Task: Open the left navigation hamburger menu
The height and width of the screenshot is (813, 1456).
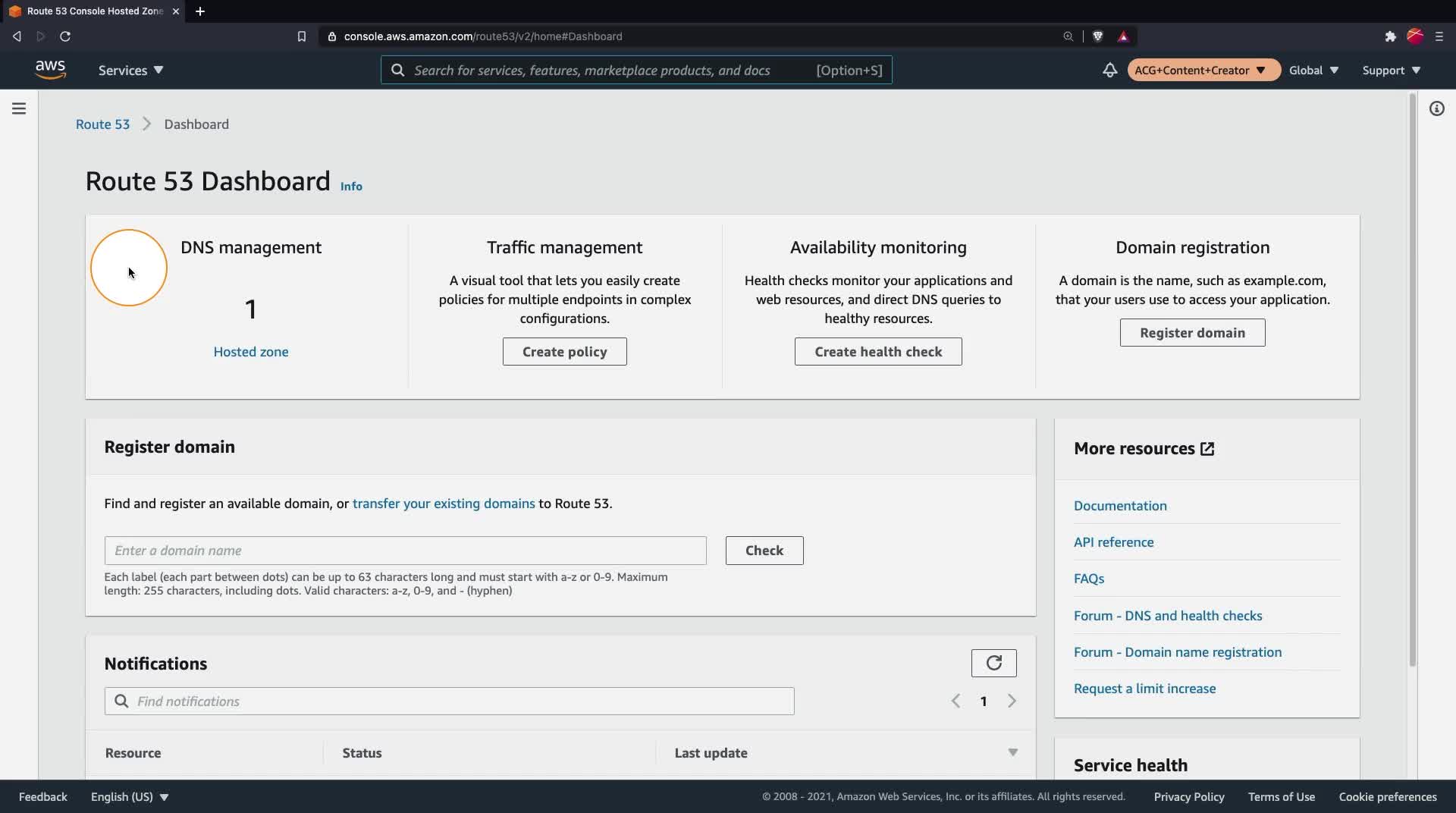Action: coord(19,108)
